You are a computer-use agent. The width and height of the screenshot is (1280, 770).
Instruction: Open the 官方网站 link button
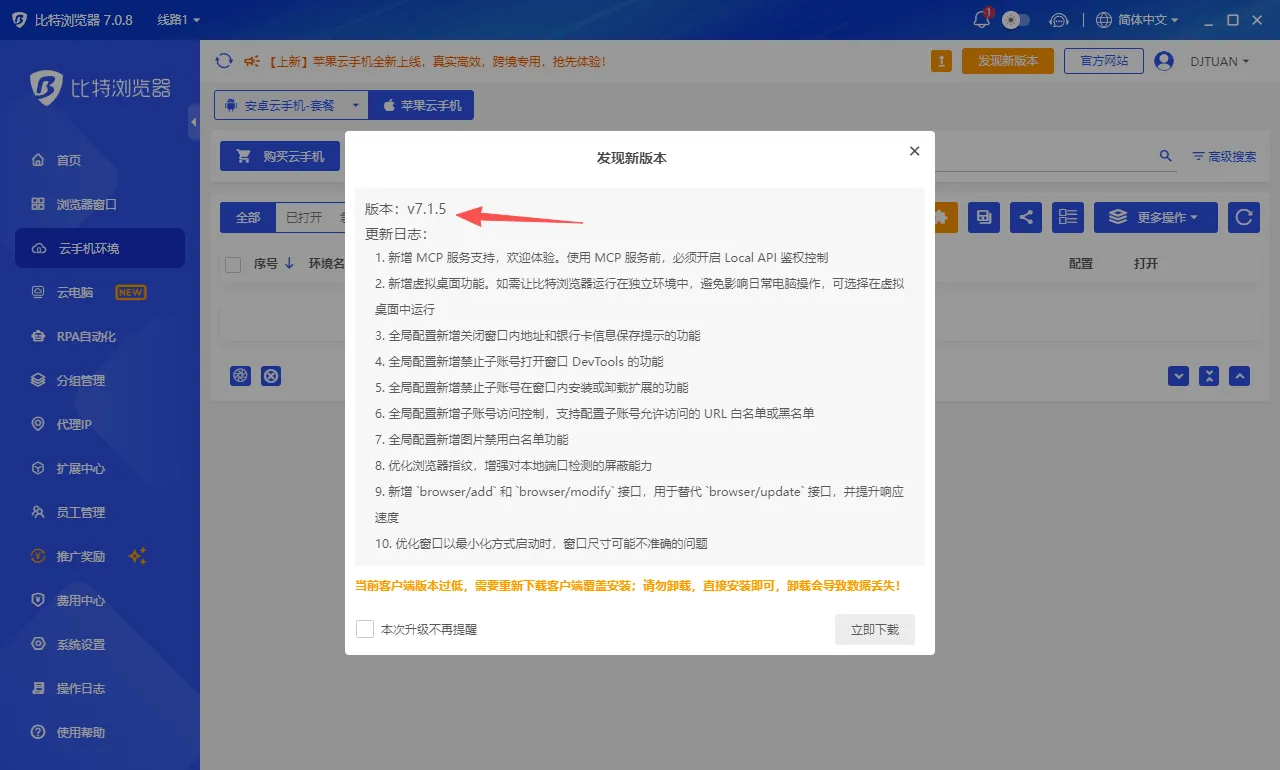pos(1104,61)
